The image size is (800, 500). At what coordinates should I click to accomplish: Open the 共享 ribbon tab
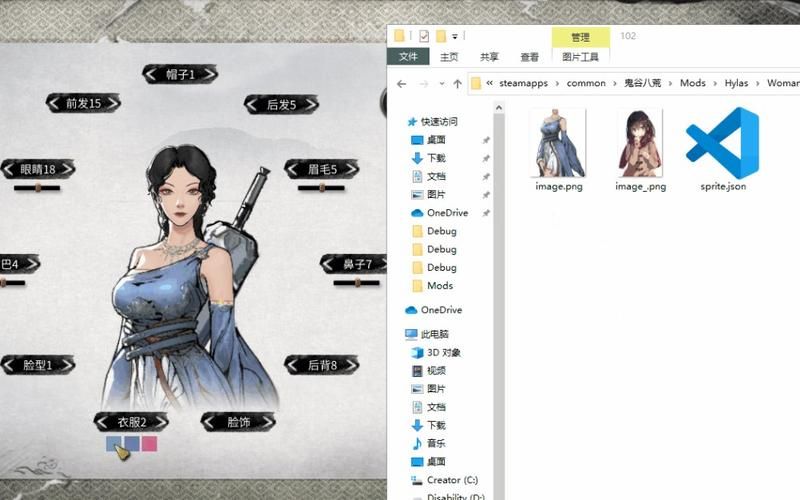pyautogui.click(x=489, y=57)
